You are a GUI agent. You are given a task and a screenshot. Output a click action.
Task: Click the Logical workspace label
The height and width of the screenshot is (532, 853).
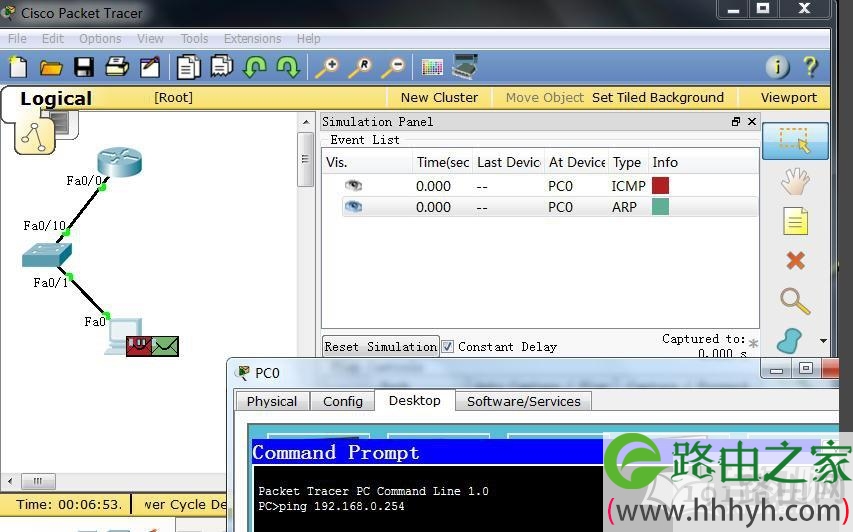(x=56, y=98)
